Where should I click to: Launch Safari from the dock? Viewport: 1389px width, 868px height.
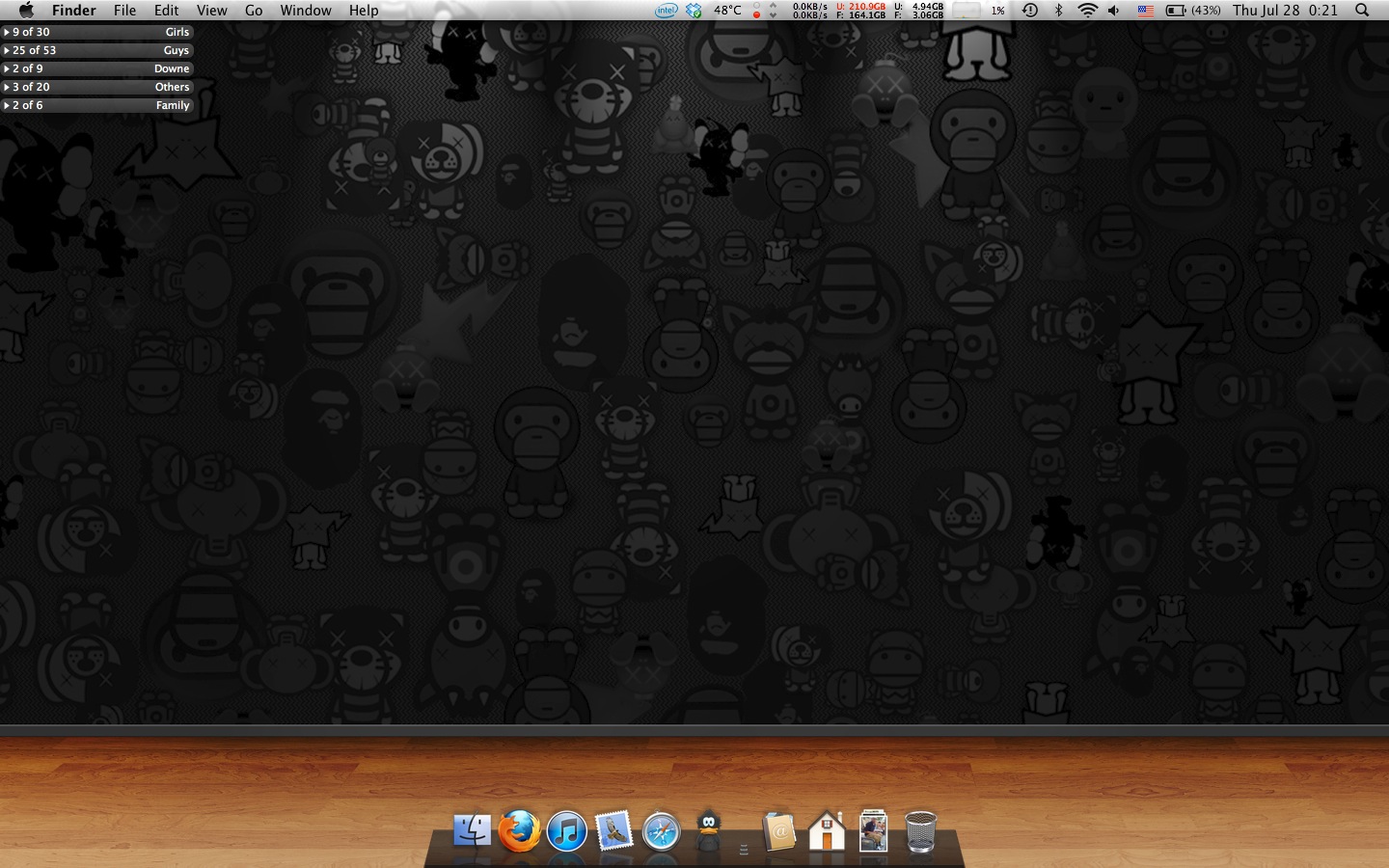pyautogui.click(x=661, y=830)
